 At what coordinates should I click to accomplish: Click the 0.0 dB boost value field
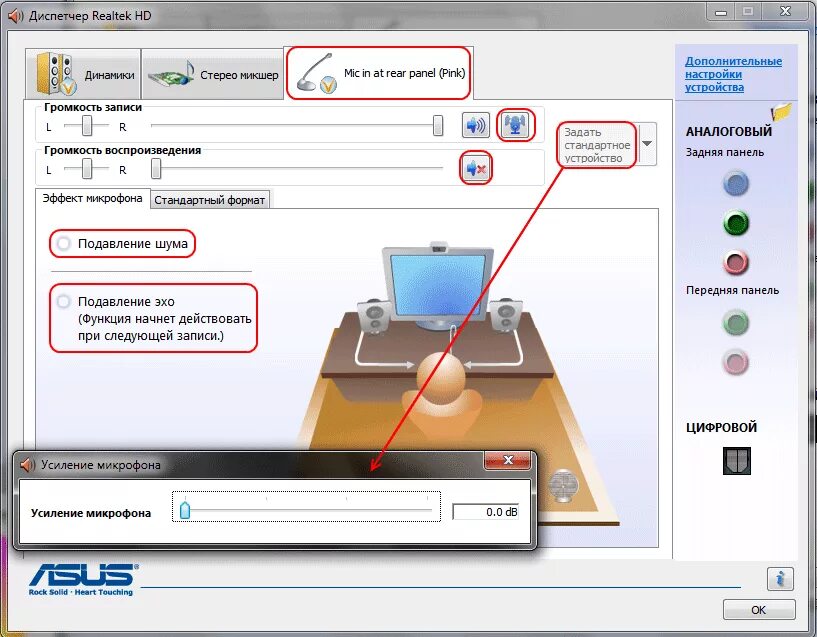coord(486,512)
